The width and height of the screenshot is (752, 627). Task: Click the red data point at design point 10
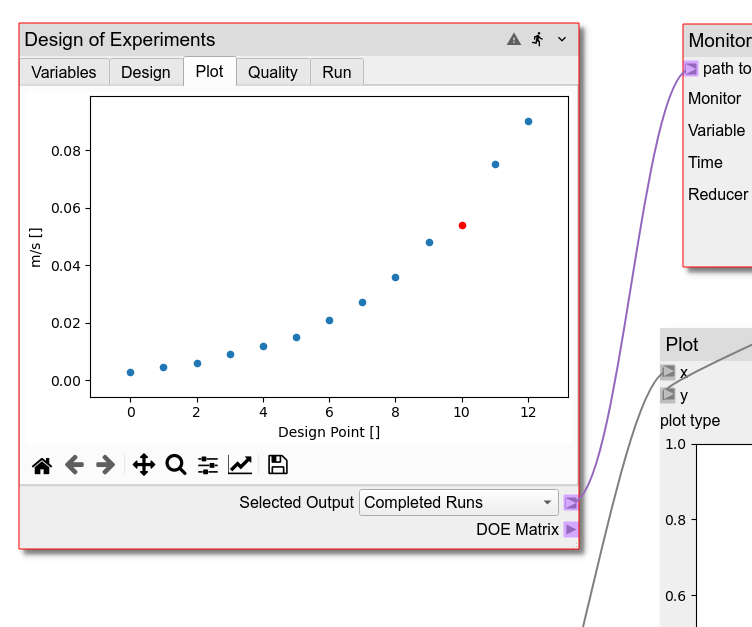[462, 225]
